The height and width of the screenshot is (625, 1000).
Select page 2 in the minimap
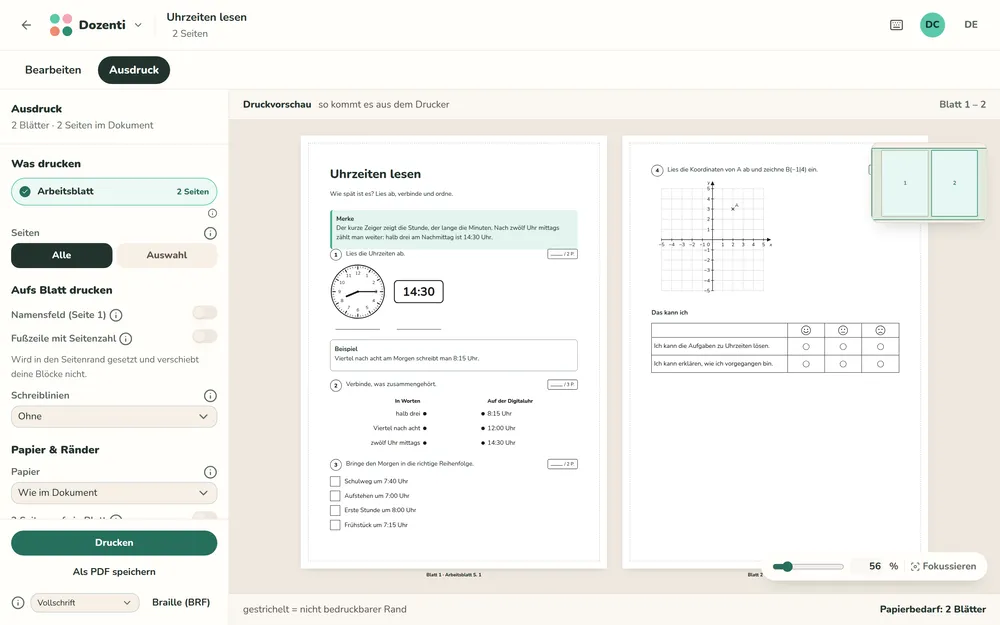(954, 183)
